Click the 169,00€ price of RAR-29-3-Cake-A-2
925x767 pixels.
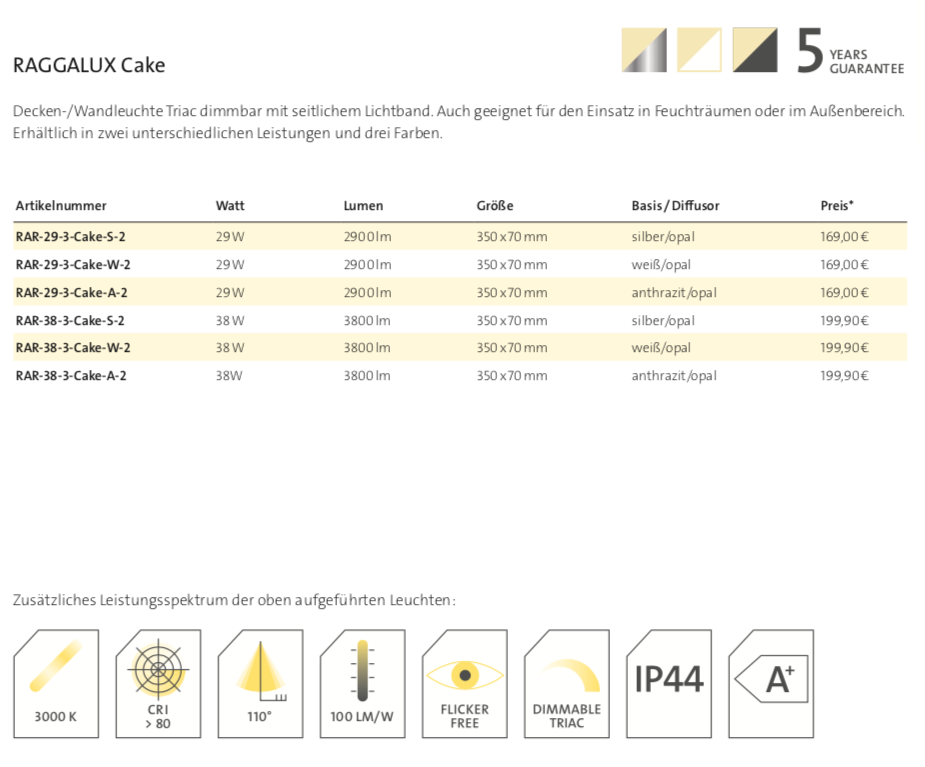tap(844, 293)
